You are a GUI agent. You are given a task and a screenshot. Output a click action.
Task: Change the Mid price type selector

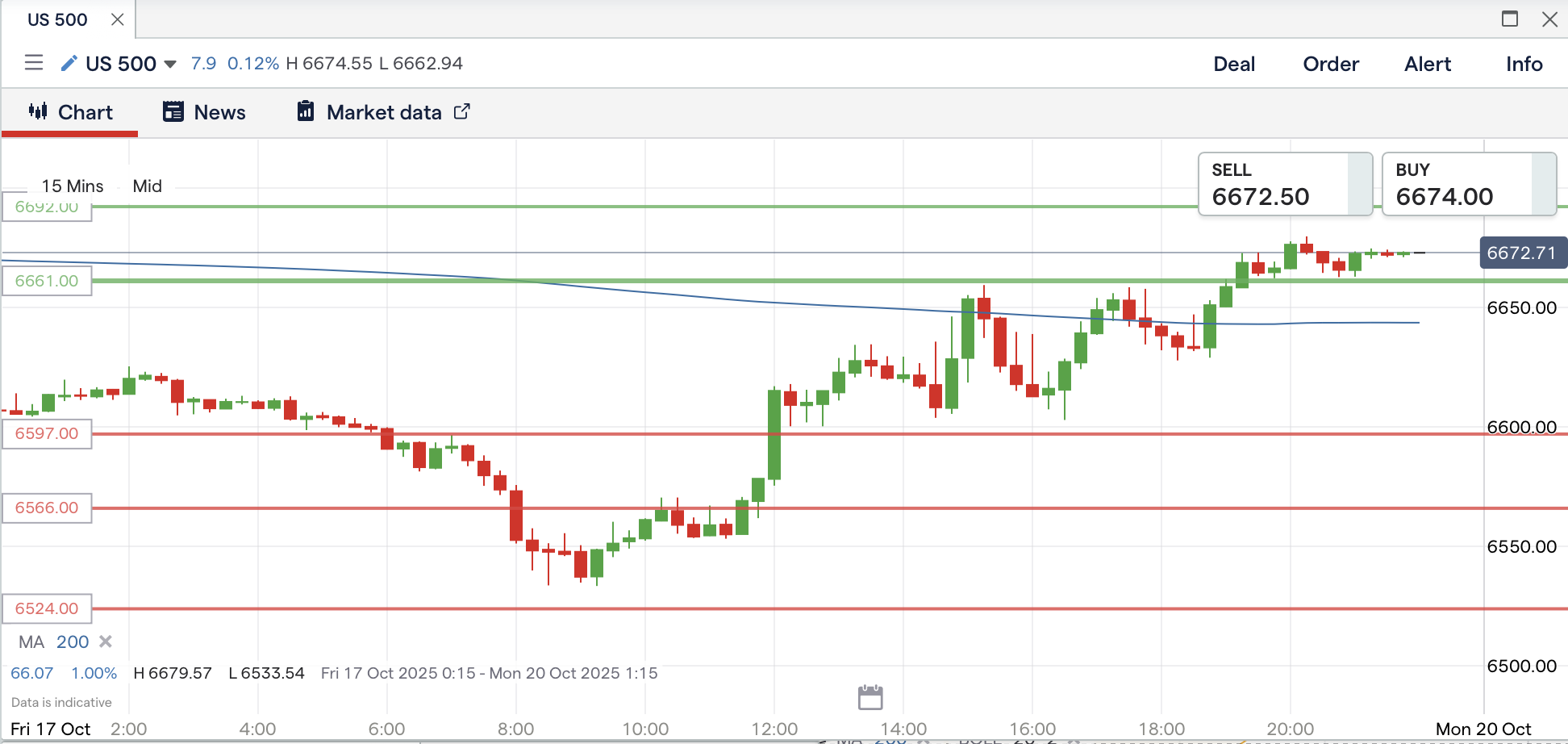point(148,186)
